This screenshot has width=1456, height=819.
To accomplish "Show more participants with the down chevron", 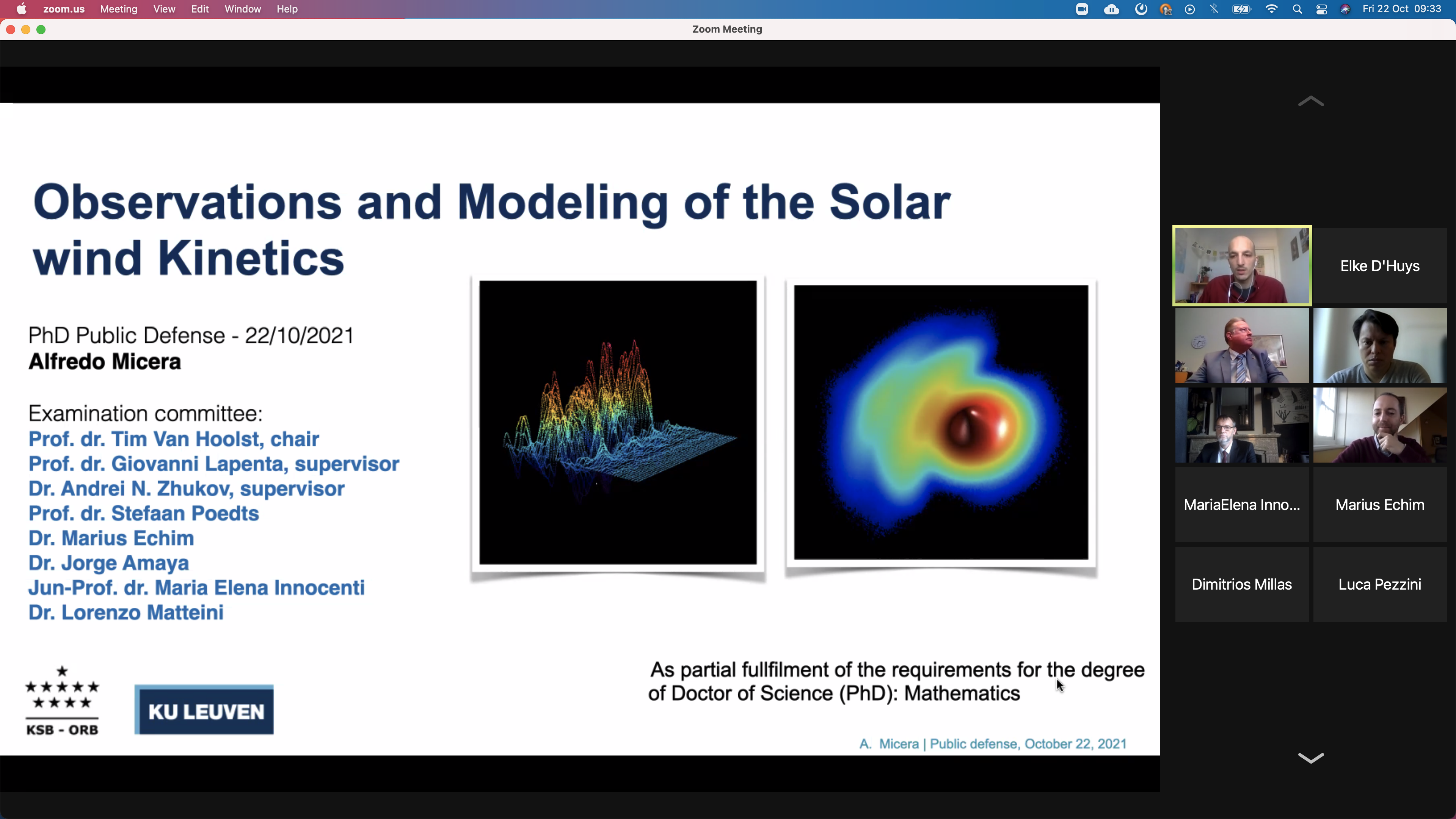I will (1311, 758).
